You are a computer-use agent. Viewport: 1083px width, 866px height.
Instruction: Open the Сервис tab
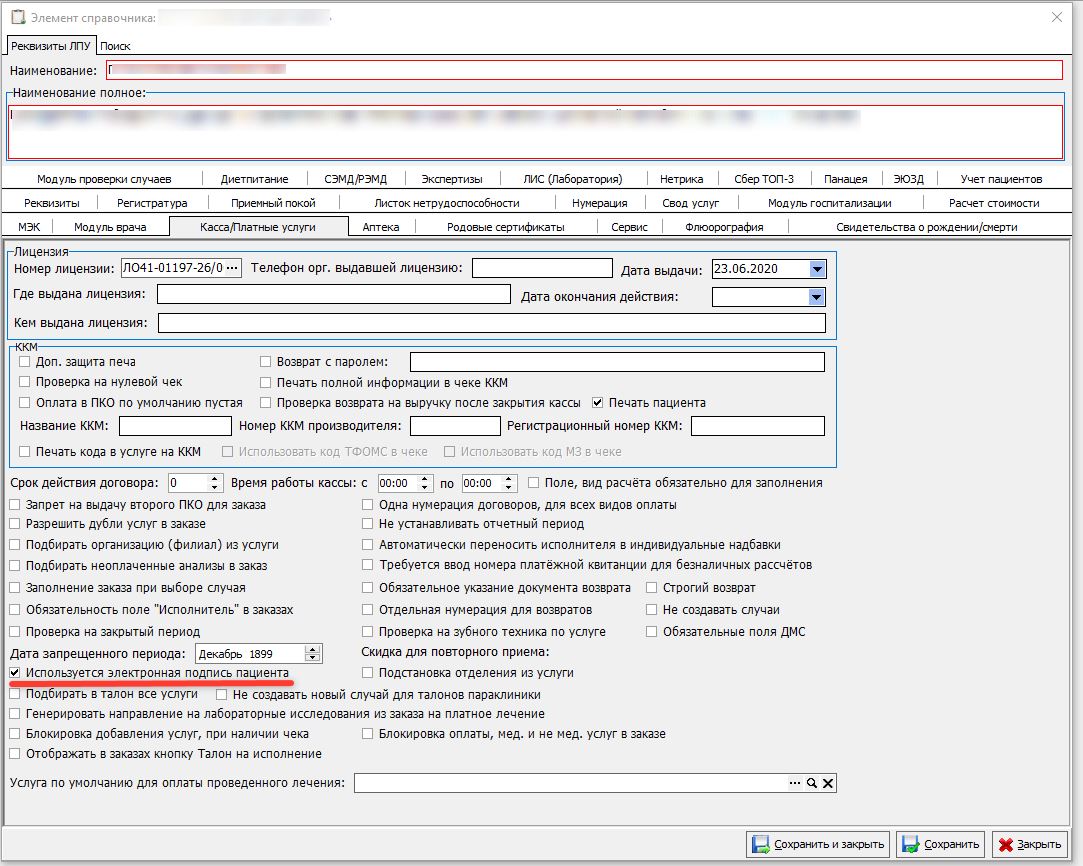point(629,227)
